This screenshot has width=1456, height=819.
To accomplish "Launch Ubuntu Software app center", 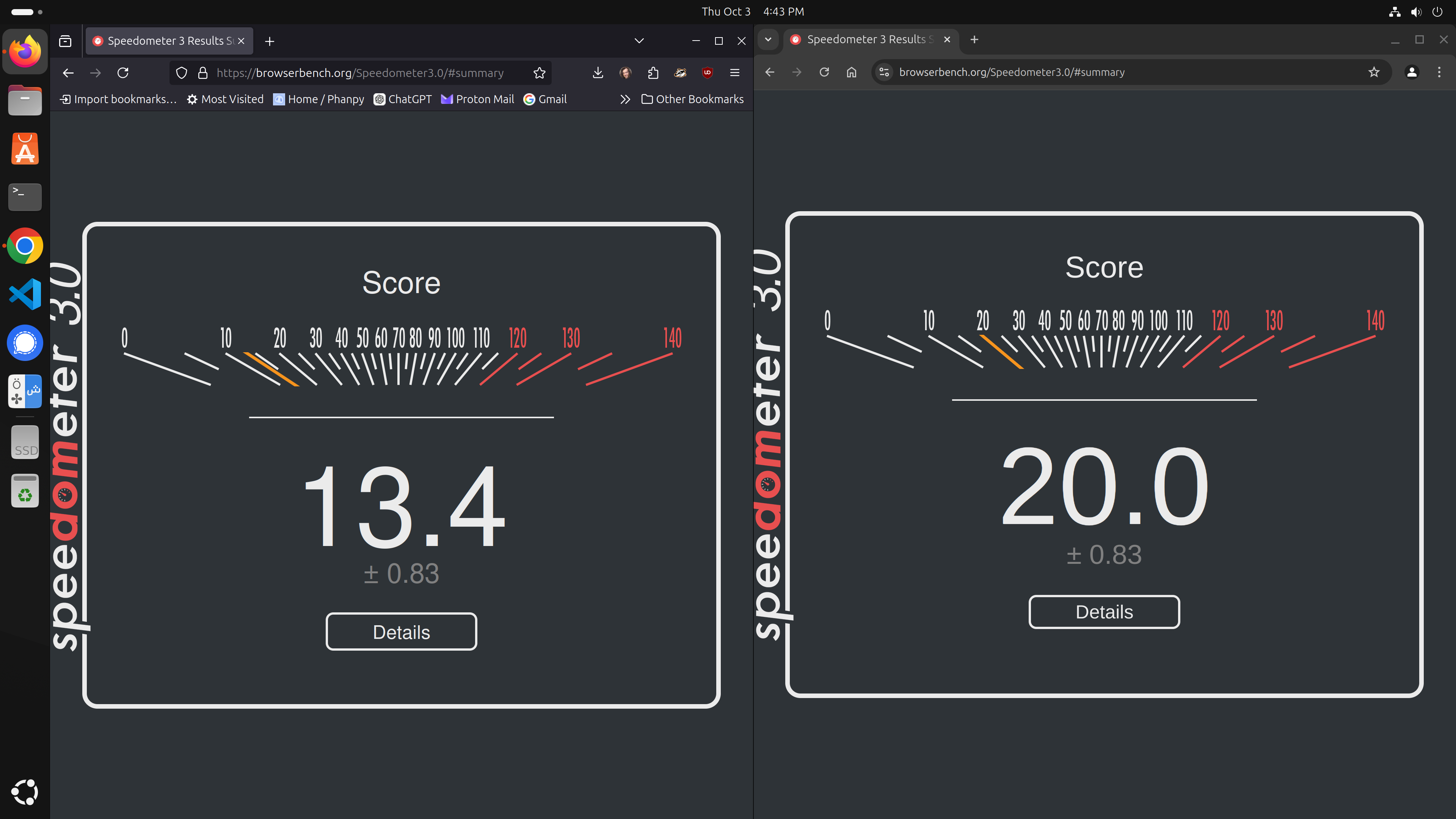I will coord(25,149).
